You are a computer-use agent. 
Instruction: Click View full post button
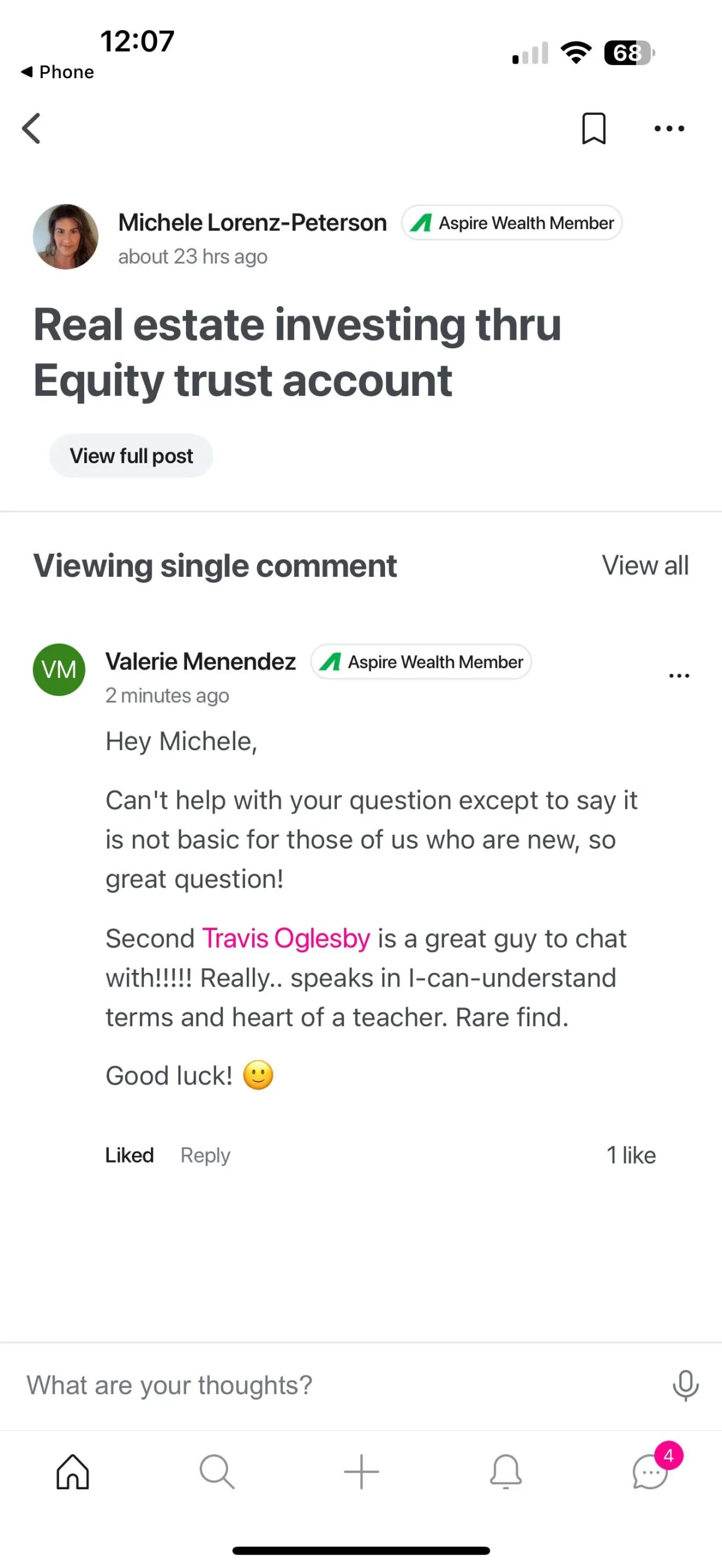click(x=131, y=456)
